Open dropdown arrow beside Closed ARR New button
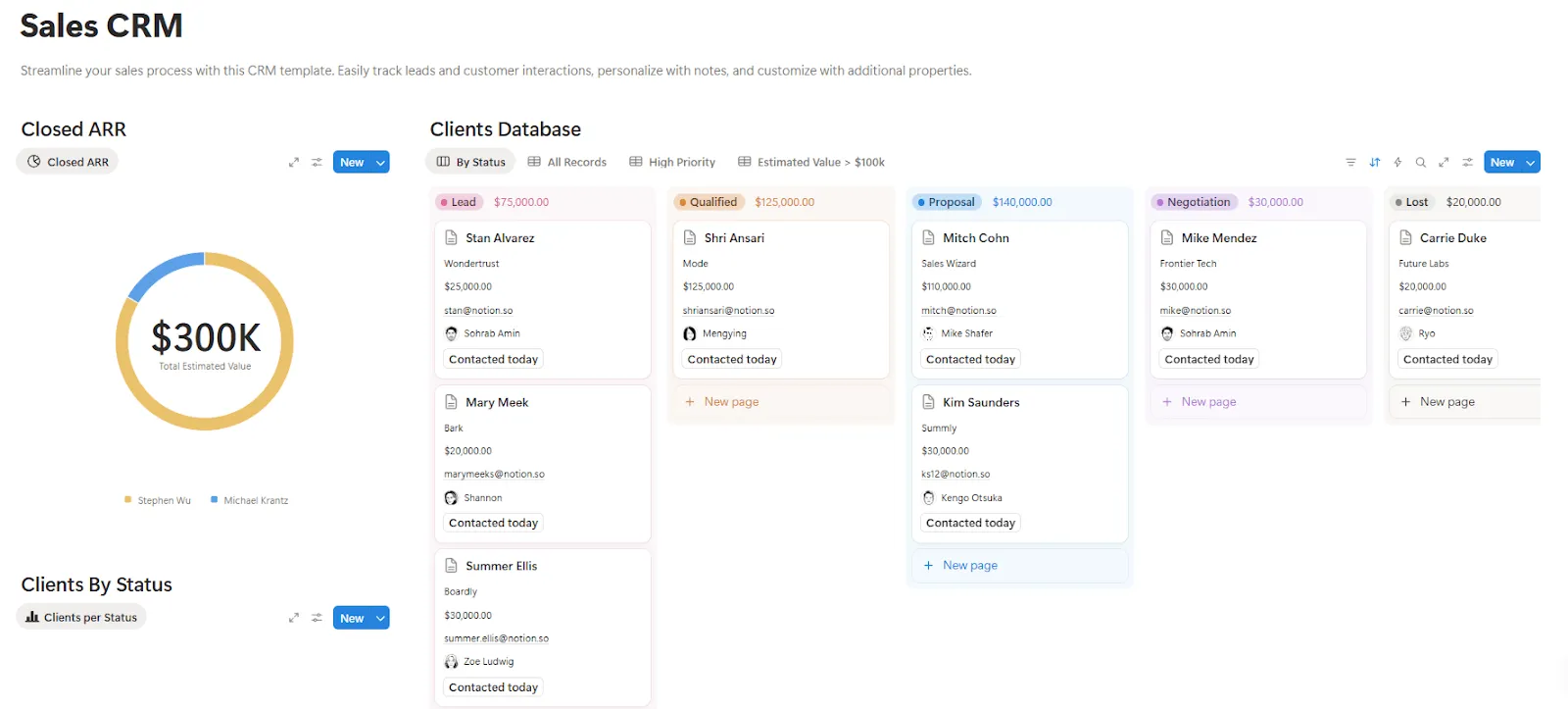The height and width of the screenshot is (709, 1568). (380, 163)
